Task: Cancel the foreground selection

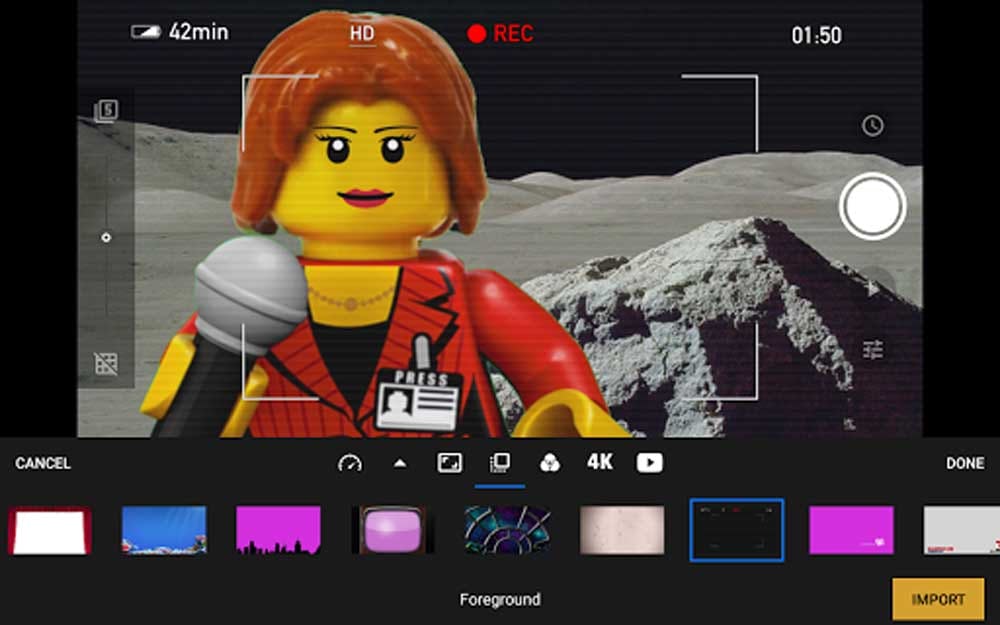Action: (43, 463)
